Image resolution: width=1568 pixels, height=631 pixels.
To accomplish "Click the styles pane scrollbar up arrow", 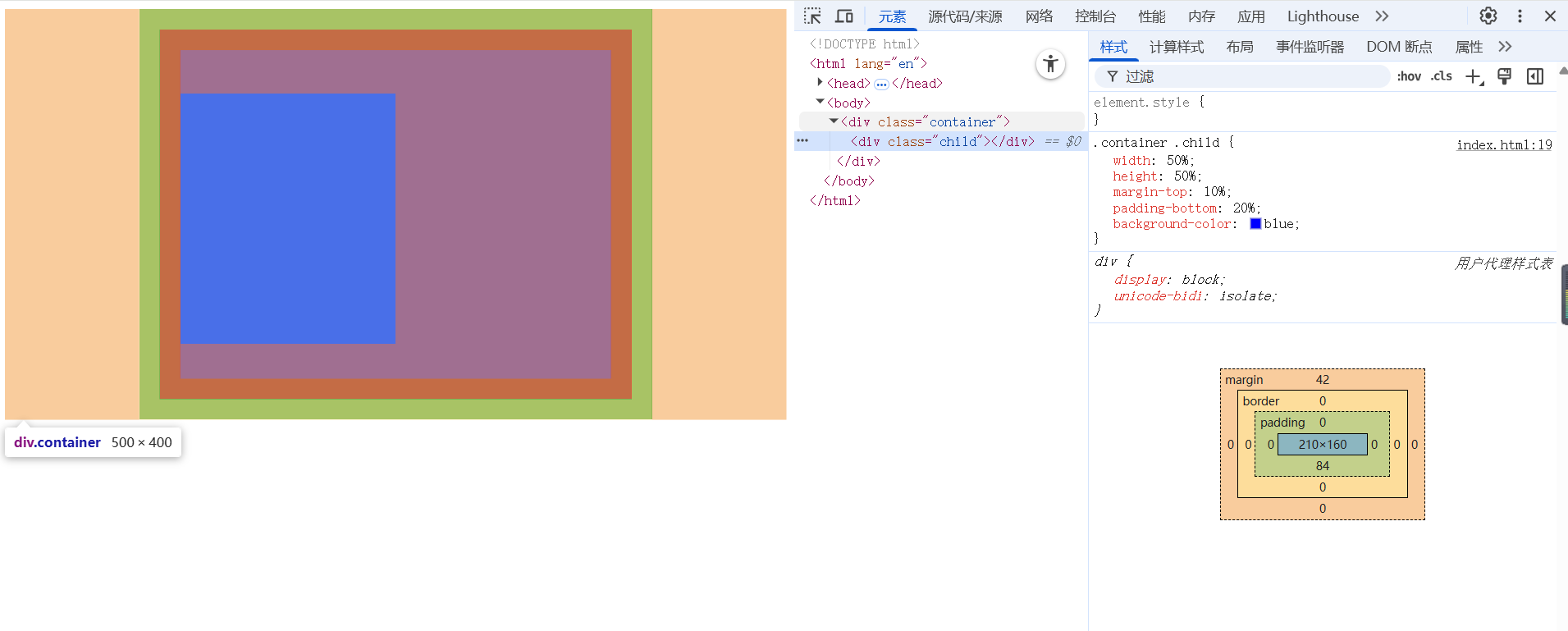I will [x=1562, y=71].
